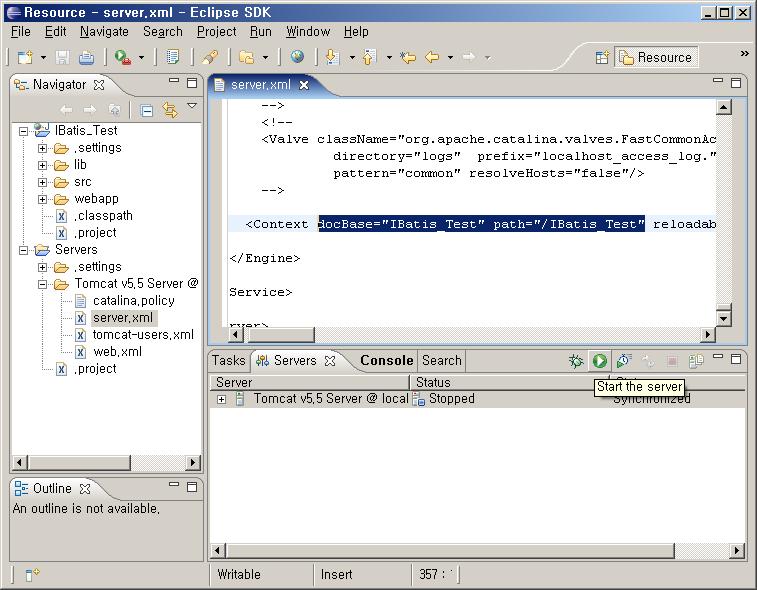The width and height of the screenshot is (757, 590).
Task: Open the Navigate menu
Action: tap(104, 32)
